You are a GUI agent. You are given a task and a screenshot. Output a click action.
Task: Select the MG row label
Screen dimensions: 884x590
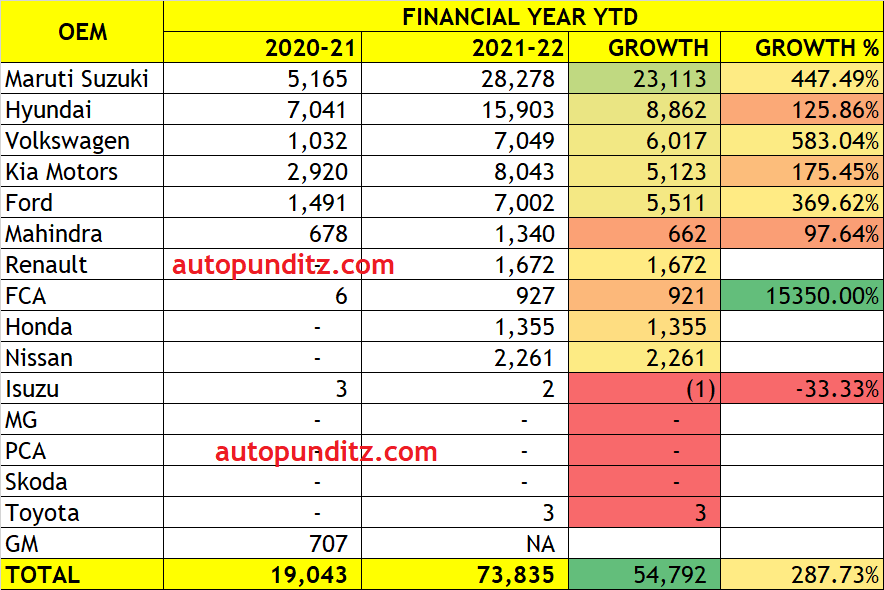click(x=82, y=419)
